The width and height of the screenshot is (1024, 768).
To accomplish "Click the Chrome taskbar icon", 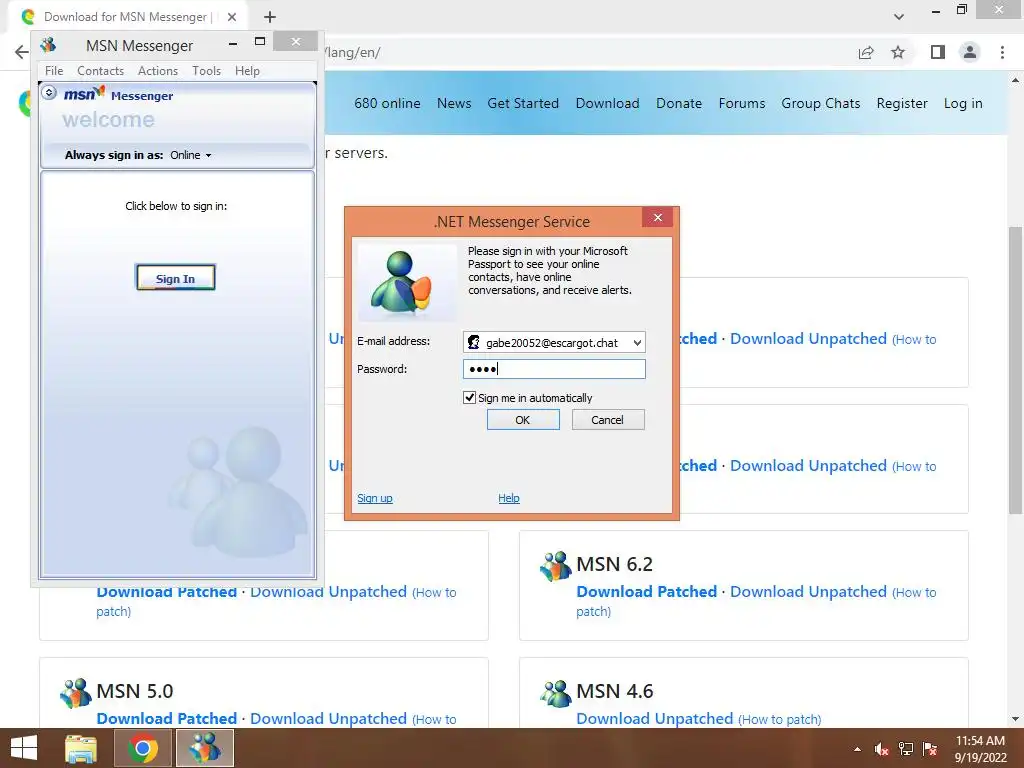I will click(x=142, y=748).
